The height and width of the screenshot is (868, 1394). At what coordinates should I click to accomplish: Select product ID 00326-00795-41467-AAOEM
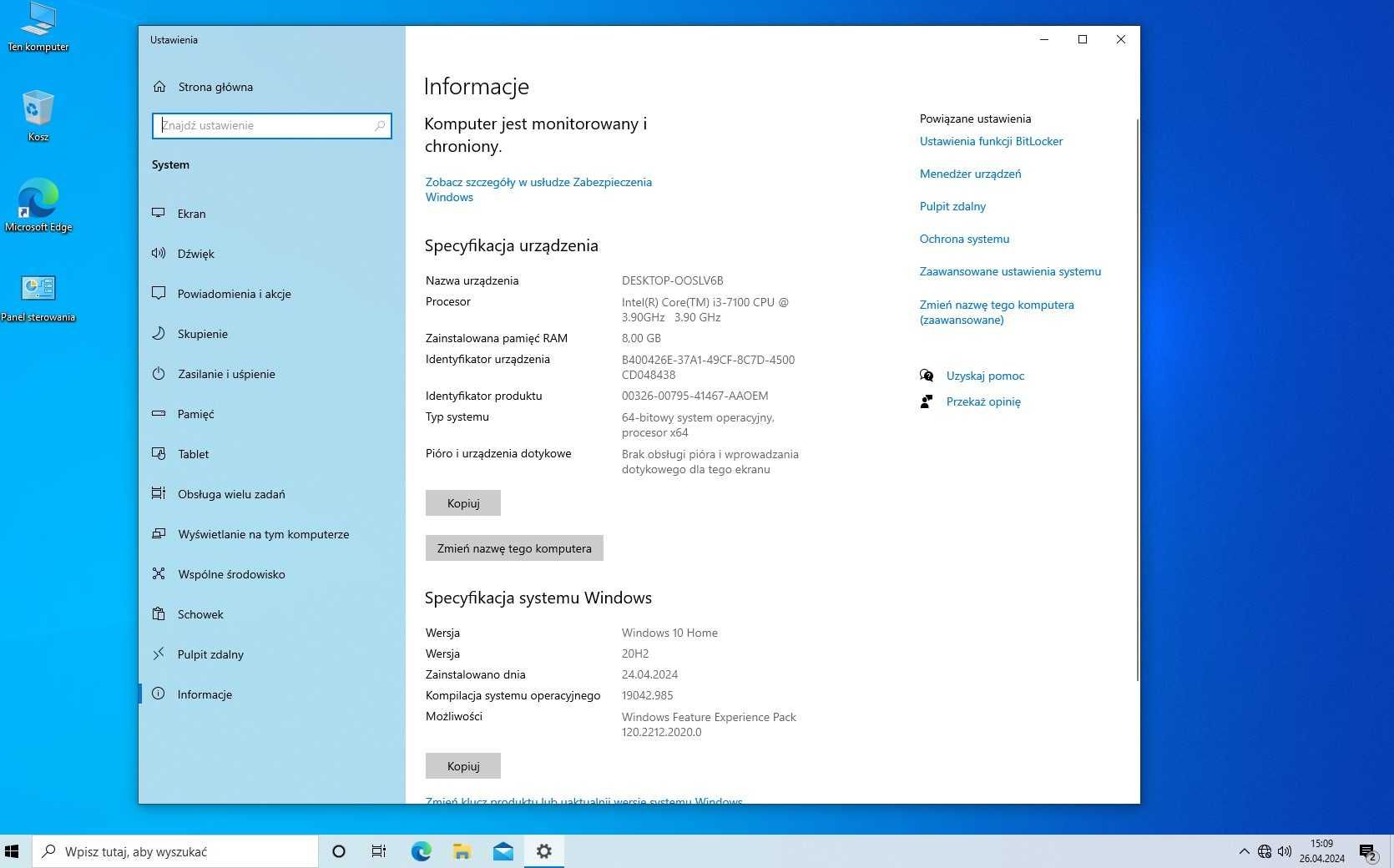point(694,396)
